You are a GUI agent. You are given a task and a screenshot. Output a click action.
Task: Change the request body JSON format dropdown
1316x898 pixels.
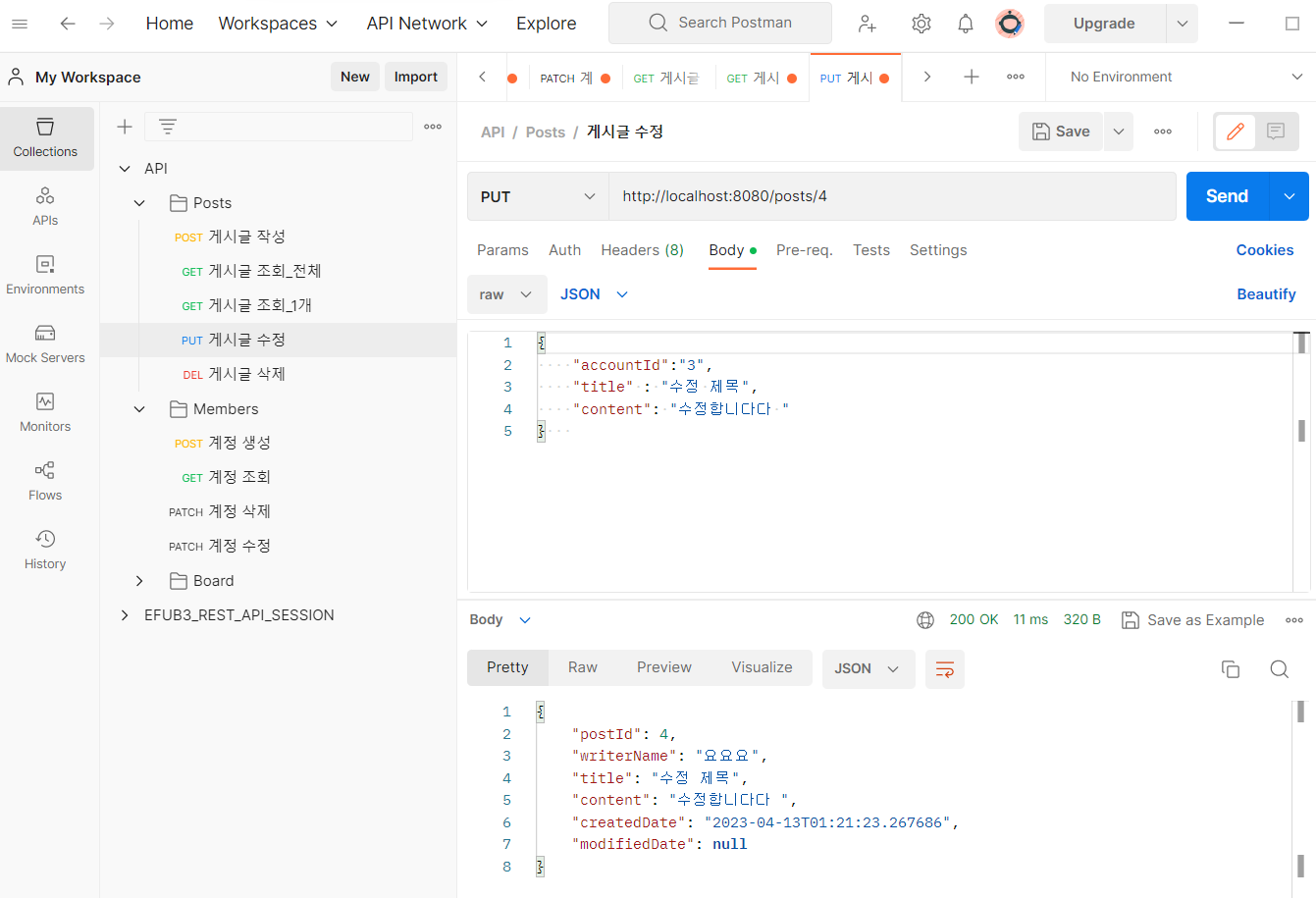pyautogui.click(x=594, y=294)
